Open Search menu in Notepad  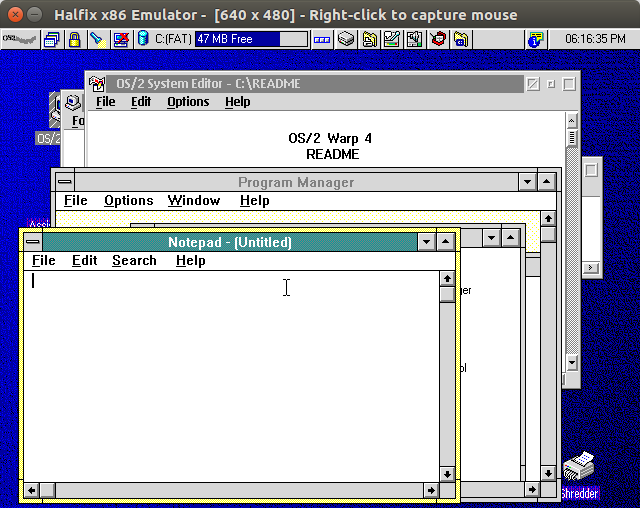point(134,260)
